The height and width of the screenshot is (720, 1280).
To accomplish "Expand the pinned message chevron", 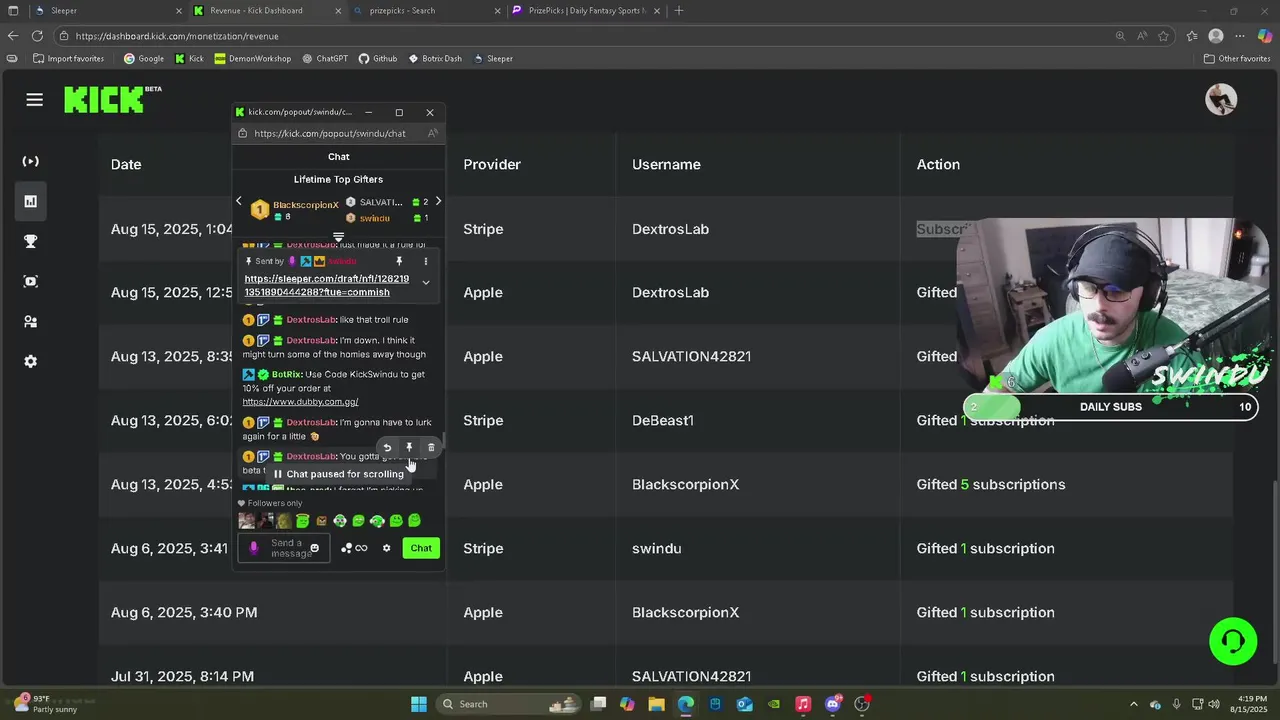I will 425,283.
